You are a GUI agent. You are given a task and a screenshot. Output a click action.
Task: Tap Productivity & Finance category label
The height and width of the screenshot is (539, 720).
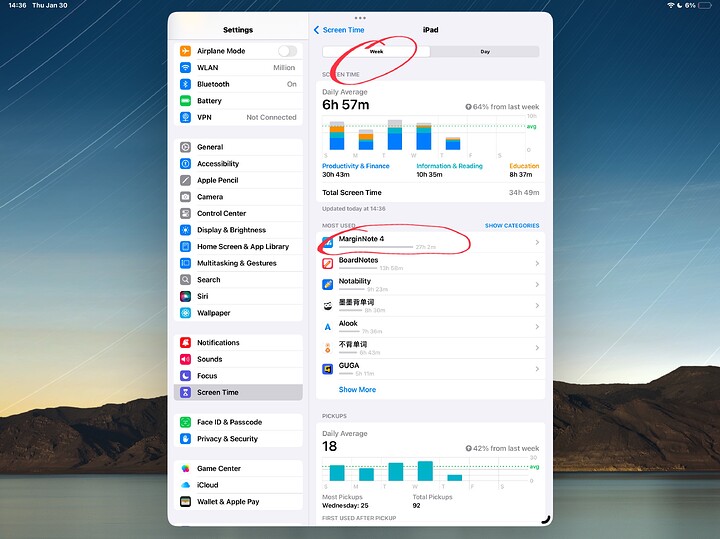coord(355,166)
